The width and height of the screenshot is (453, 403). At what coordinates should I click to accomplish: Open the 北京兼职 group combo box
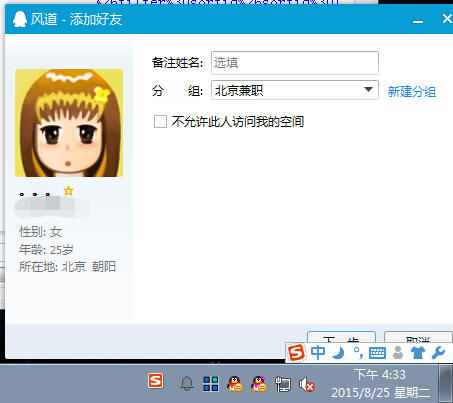[295, 90]
